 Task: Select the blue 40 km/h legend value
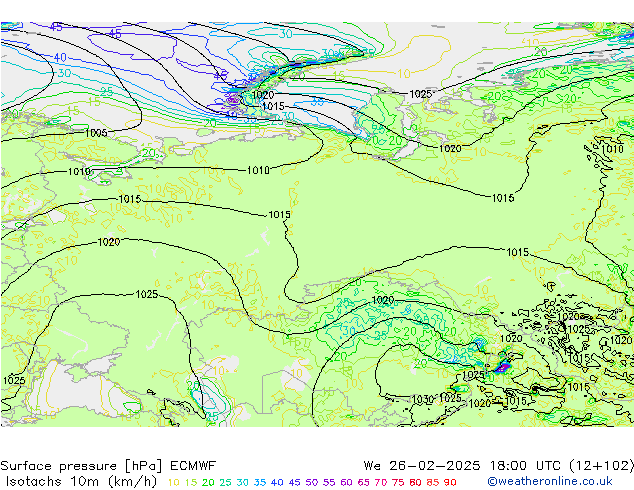coord(277,482)
